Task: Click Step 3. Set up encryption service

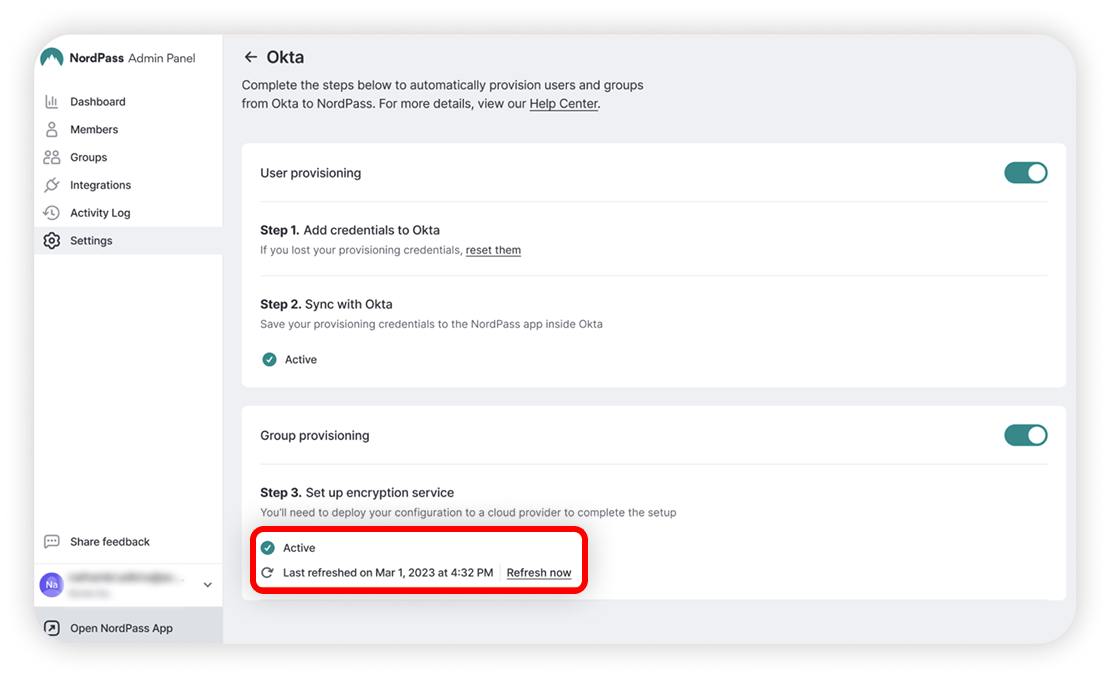Action: click(357, 493)
